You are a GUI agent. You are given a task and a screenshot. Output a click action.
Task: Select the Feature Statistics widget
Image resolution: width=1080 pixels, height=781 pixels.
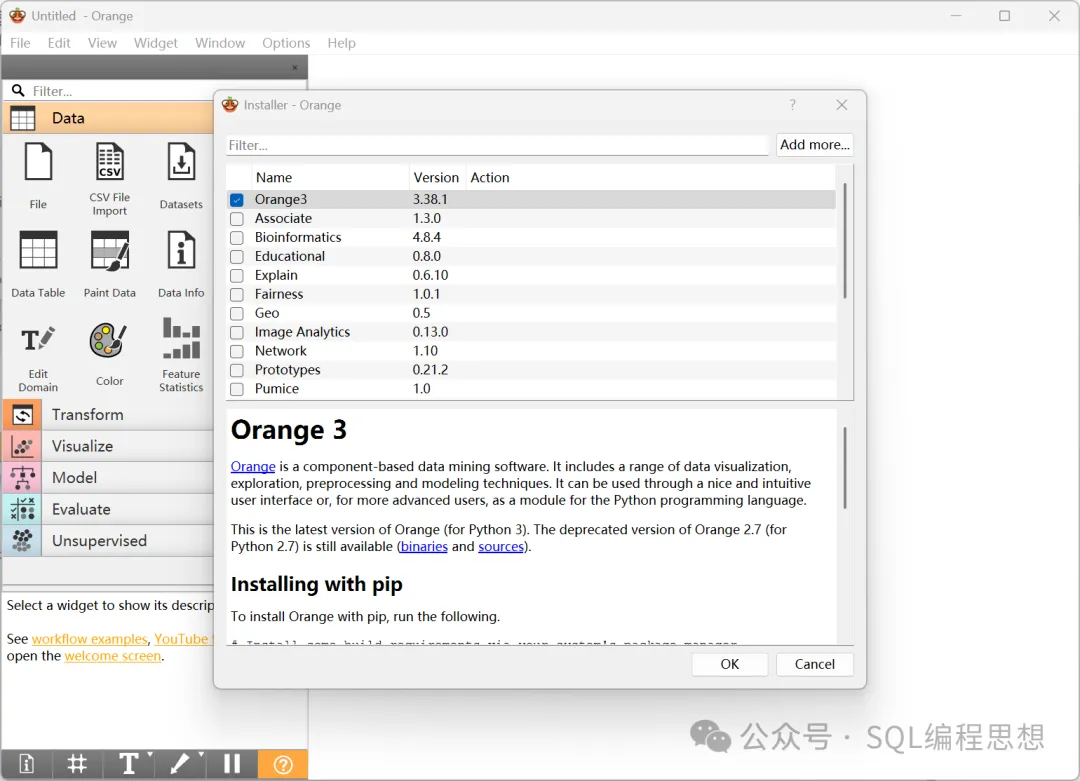click(x=181, y=354)
